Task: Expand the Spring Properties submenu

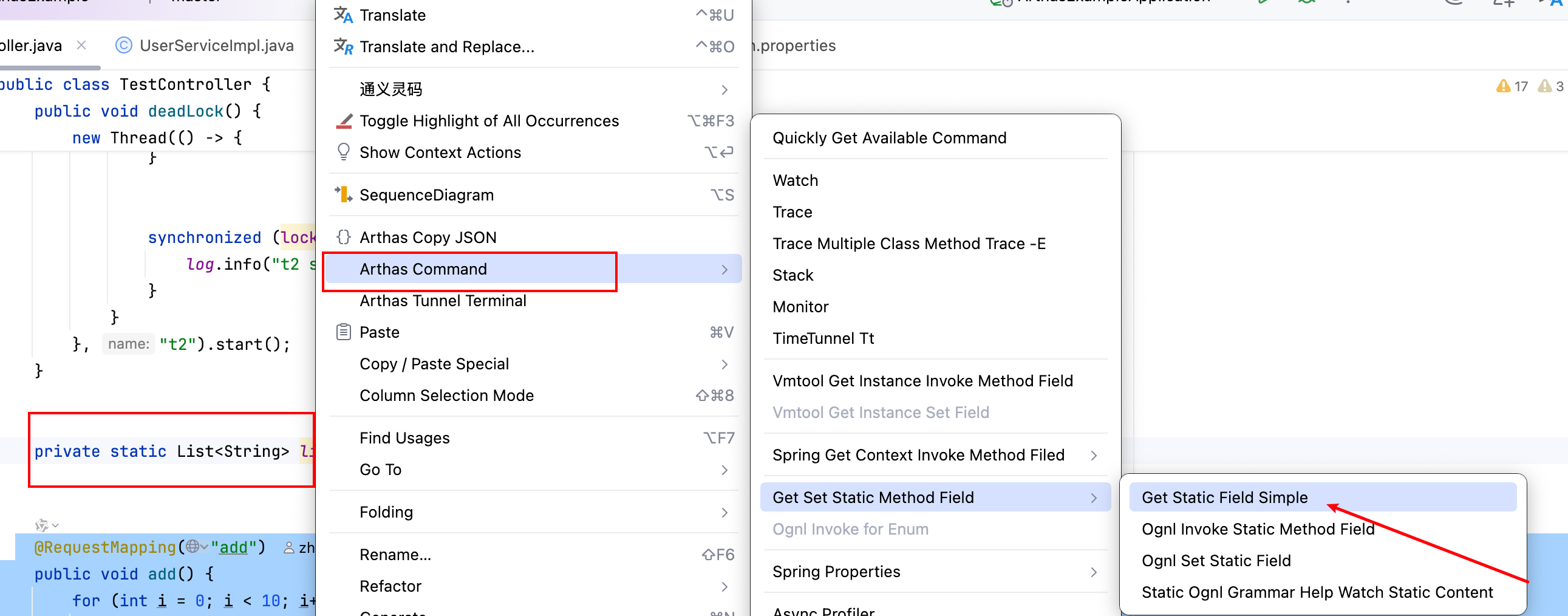Action: click(1093, 572)
